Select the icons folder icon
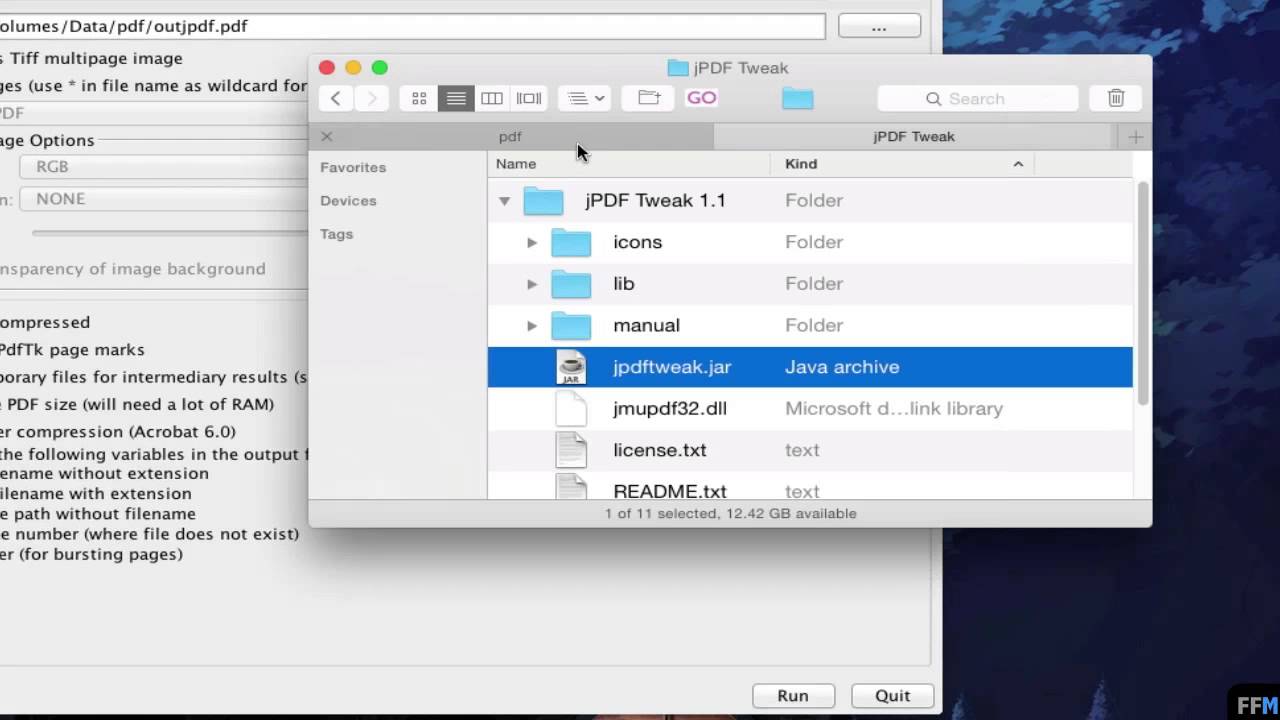Screen dimensions: 1280x720 tap(572, 242)
